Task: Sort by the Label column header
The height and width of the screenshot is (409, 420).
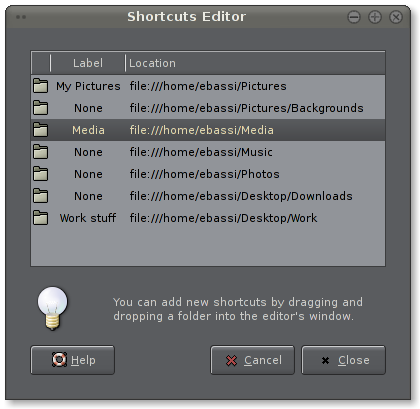Action: click(88, 63)
